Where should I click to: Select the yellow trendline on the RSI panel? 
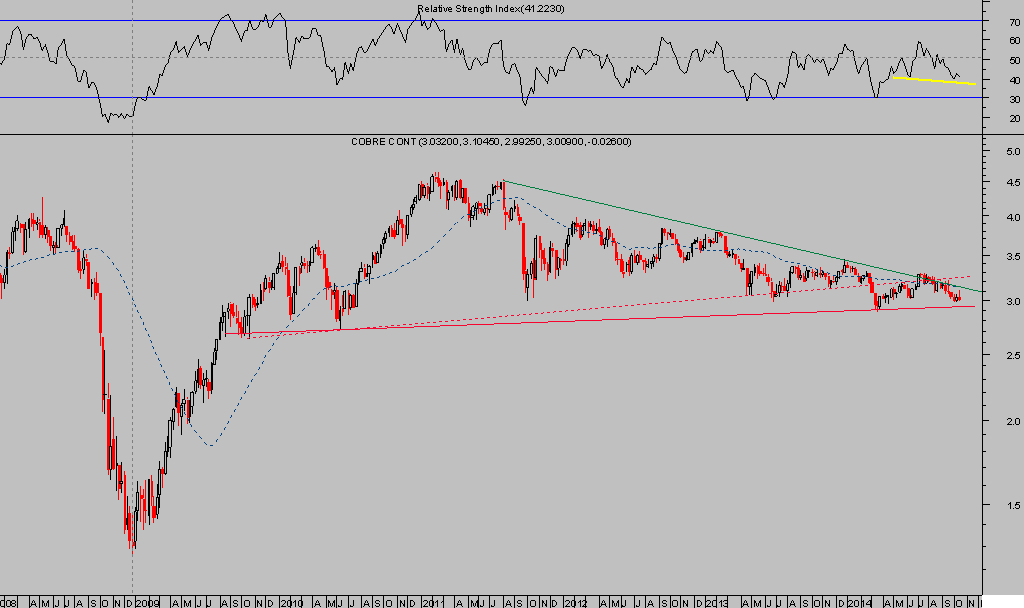[x=935, y=80]
